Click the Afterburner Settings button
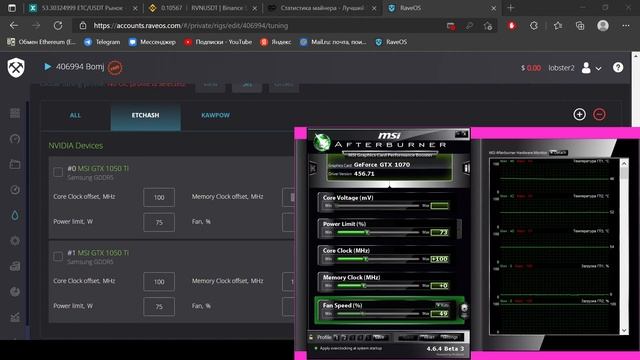 pyautogui.click(x=450, y=337)
